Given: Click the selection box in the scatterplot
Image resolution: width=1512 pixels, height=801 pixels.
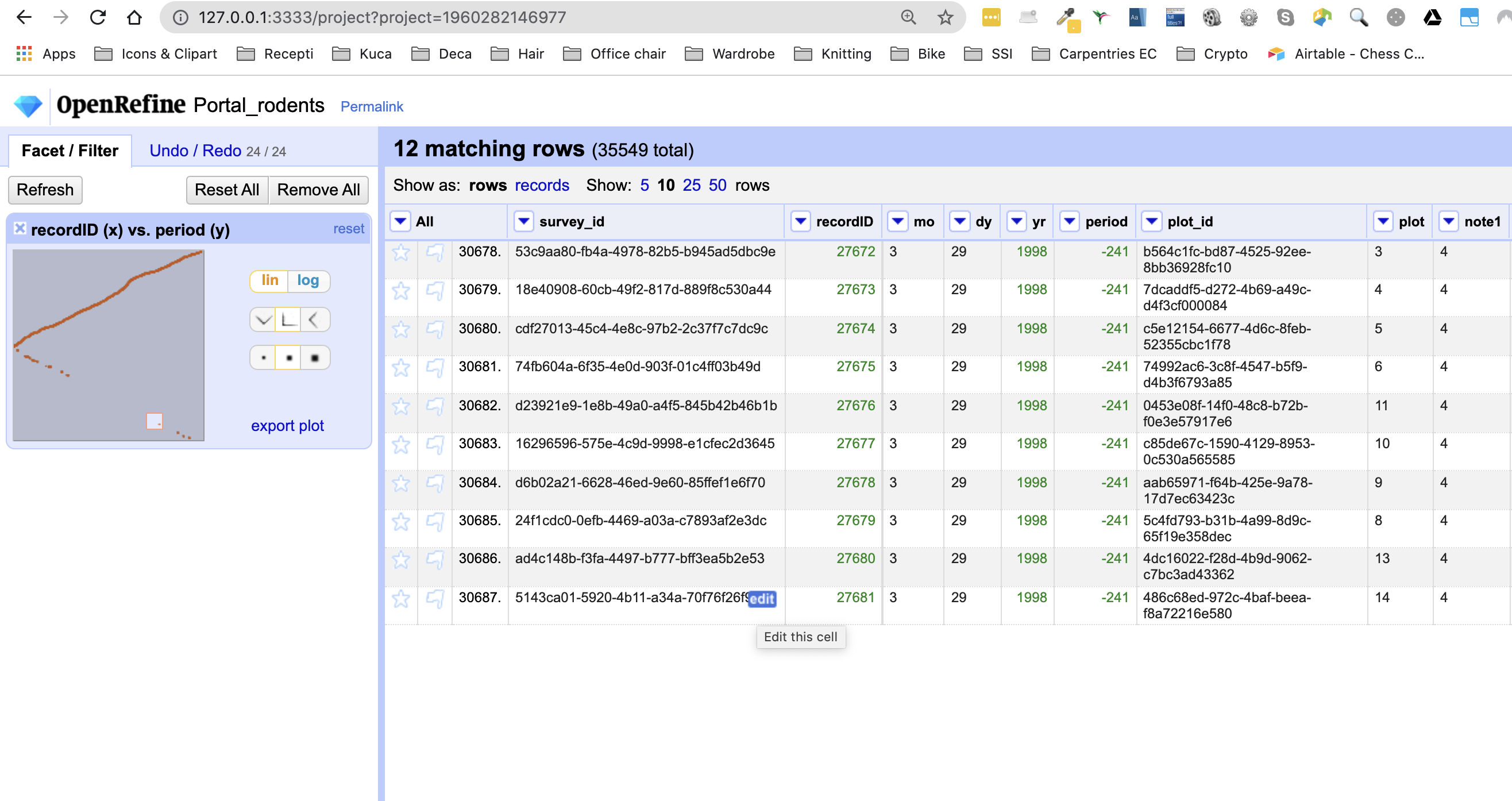Looking at the screenshot, I should [155, 421].
